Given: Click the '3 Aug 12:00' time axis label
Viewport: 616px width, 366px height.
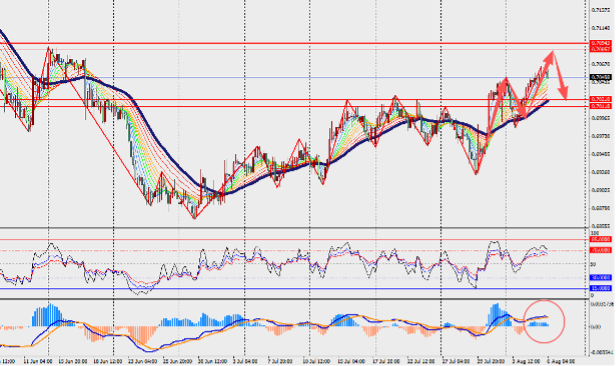Looking at the screenshot, I should (x=525, y=361).
